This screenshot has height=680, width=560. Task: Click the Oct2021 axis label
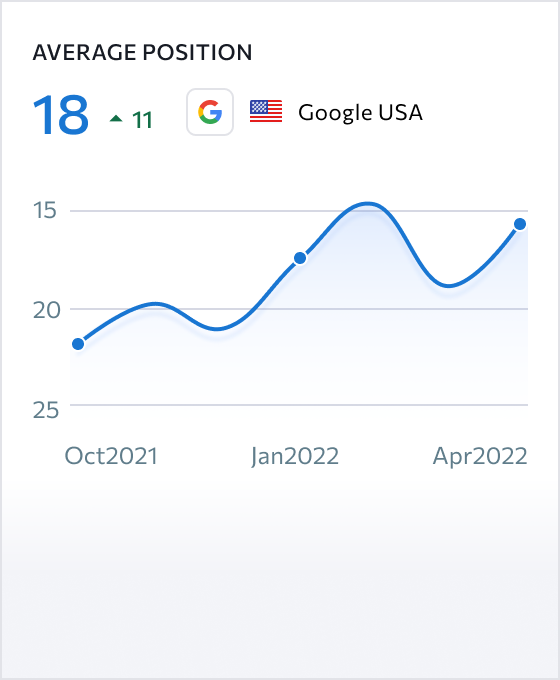pyautogui.click(x=111, y=456)
